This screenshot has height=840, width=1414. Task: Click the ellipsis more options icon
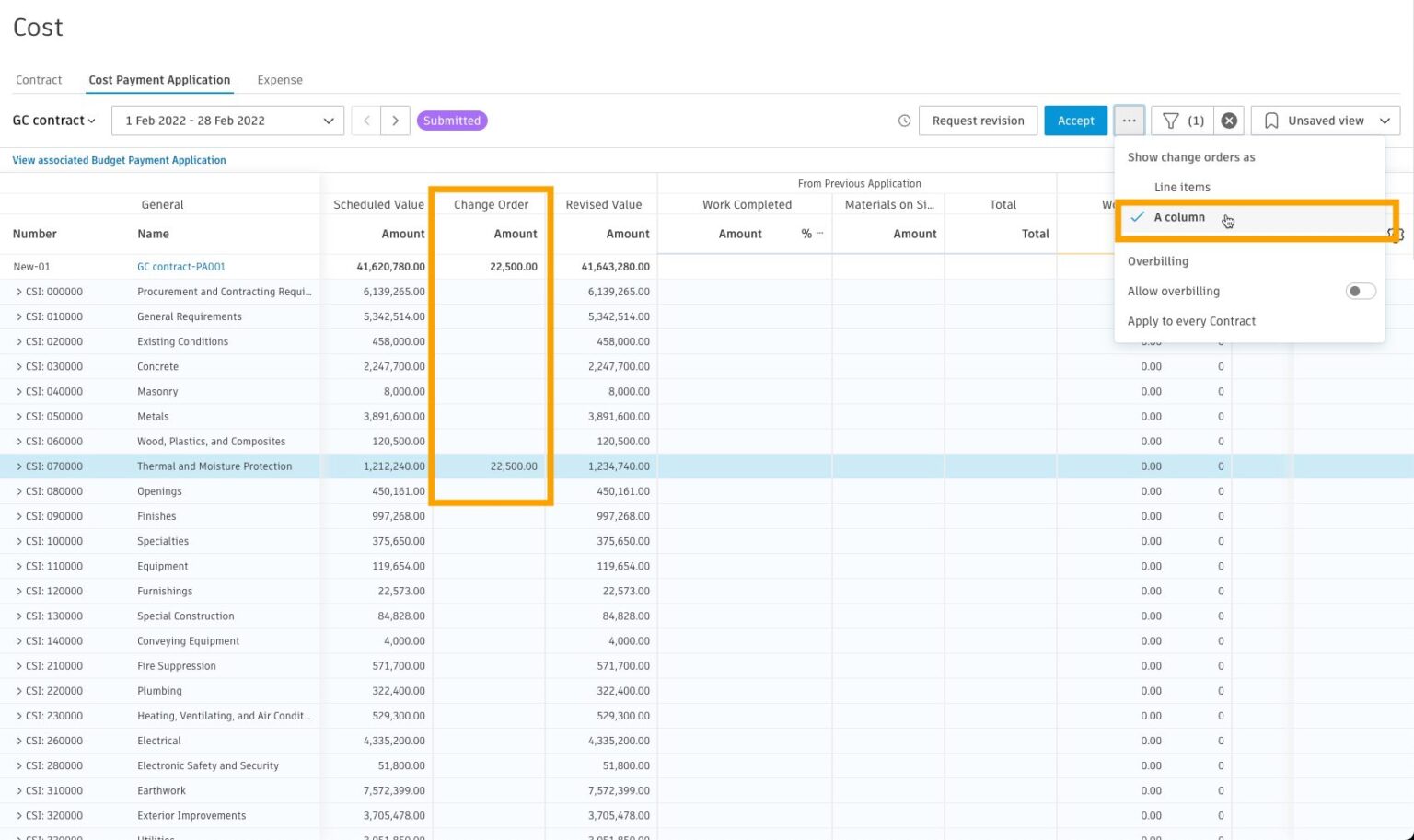click(1129, 120)
